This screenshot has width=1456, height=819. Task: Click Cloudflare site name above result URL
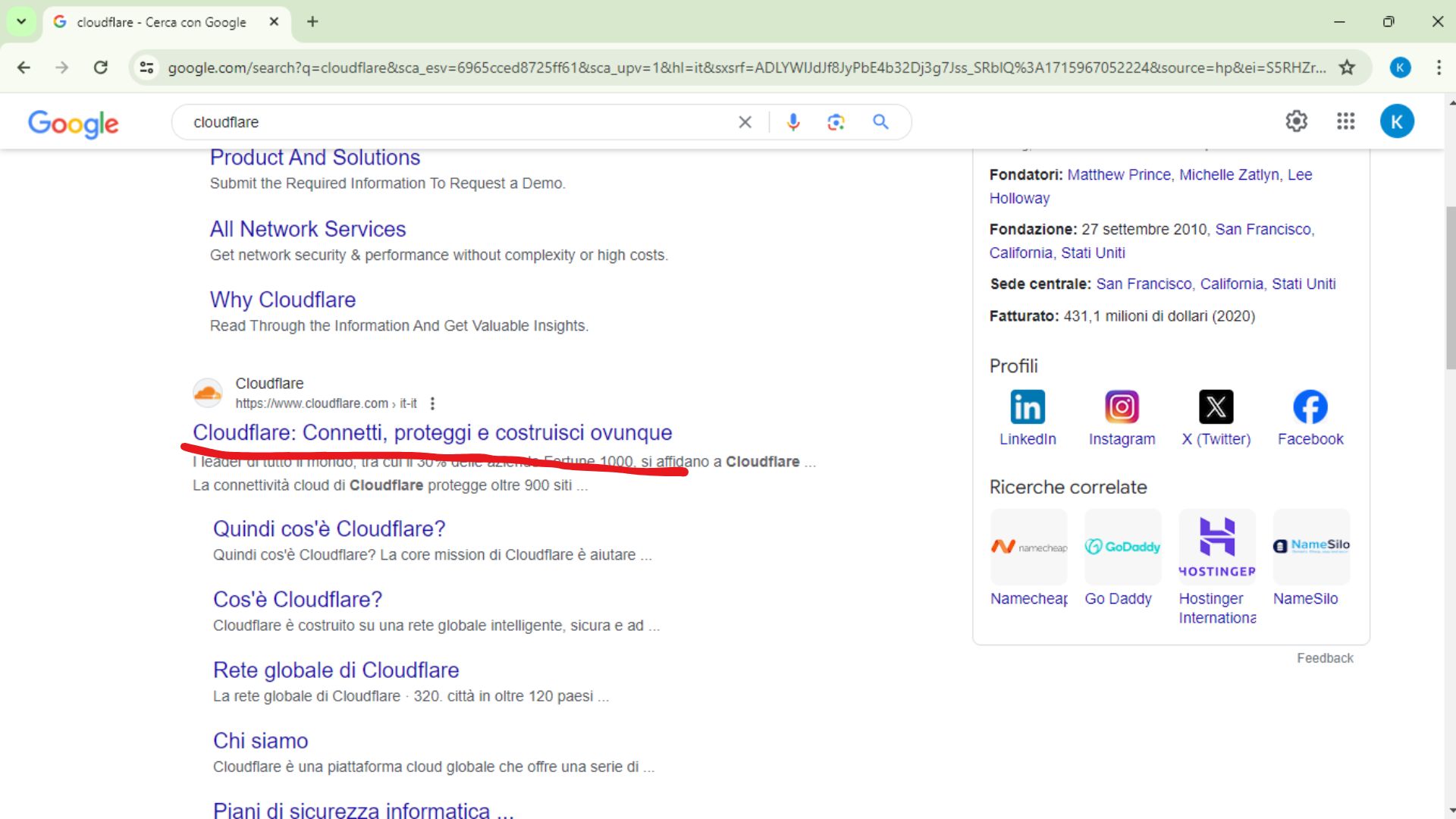pos(269,384)
